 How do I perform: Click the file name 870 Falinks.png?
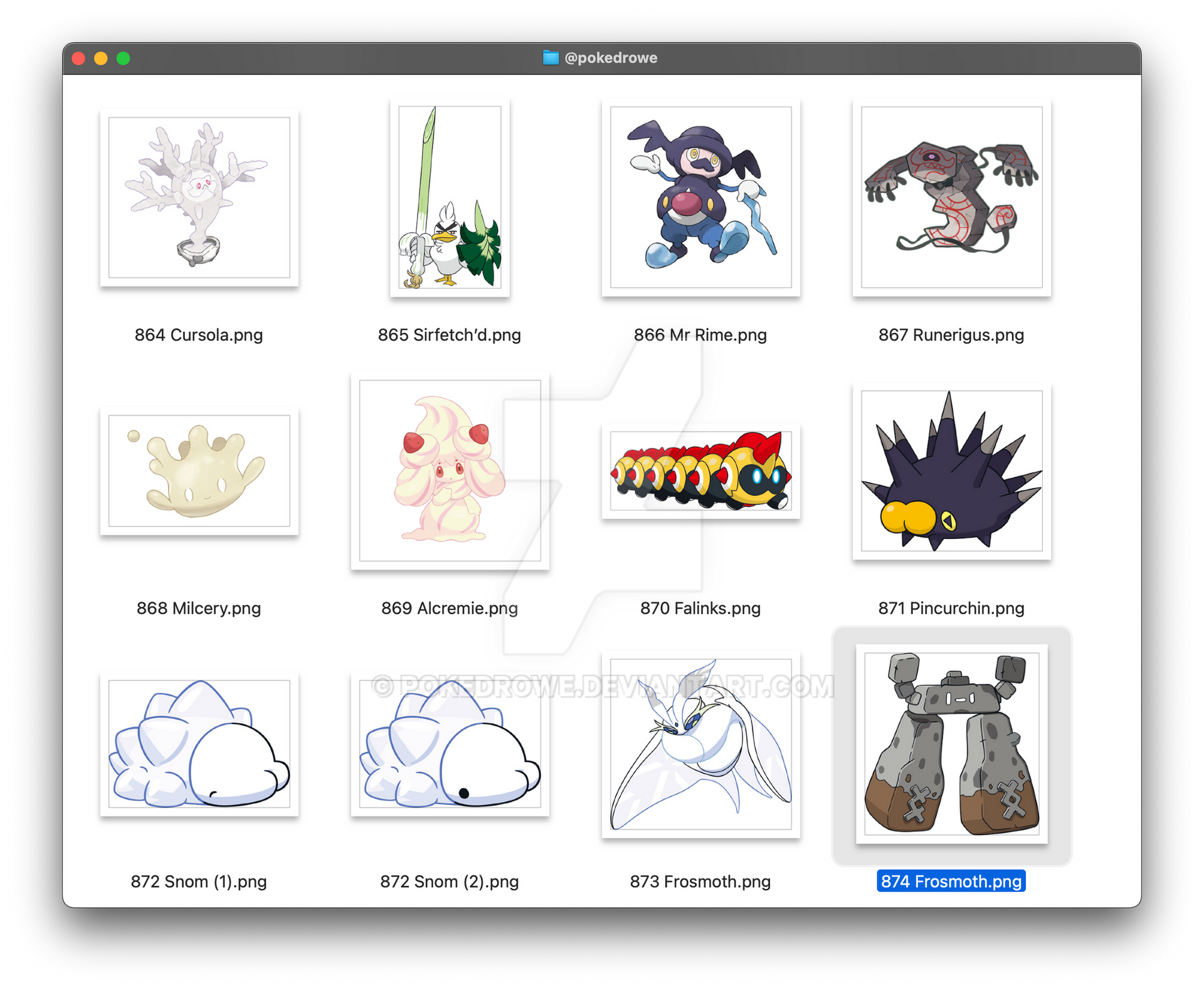(x=700, y=608)
